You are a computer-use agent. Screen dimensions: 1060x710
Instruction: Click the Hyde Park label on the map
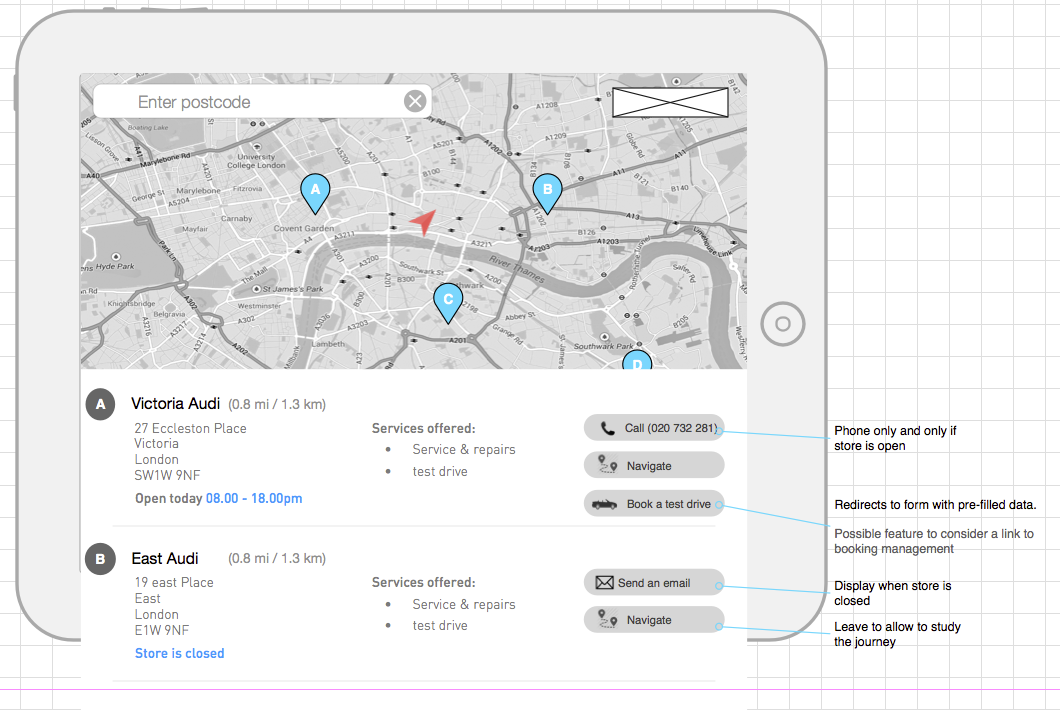click(x=115, y=266)
